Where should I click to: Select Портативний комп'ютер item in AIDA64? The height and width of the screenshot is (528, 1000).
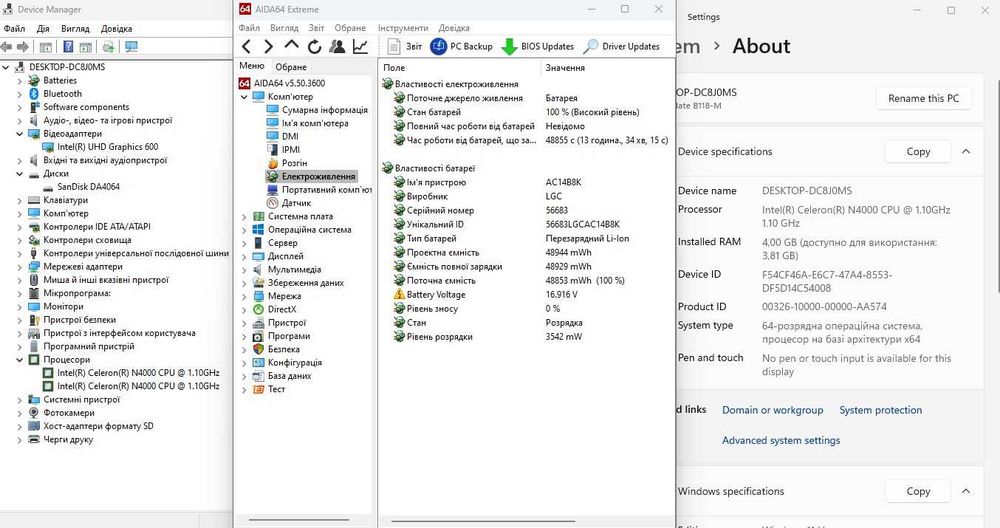pos(326,189)
